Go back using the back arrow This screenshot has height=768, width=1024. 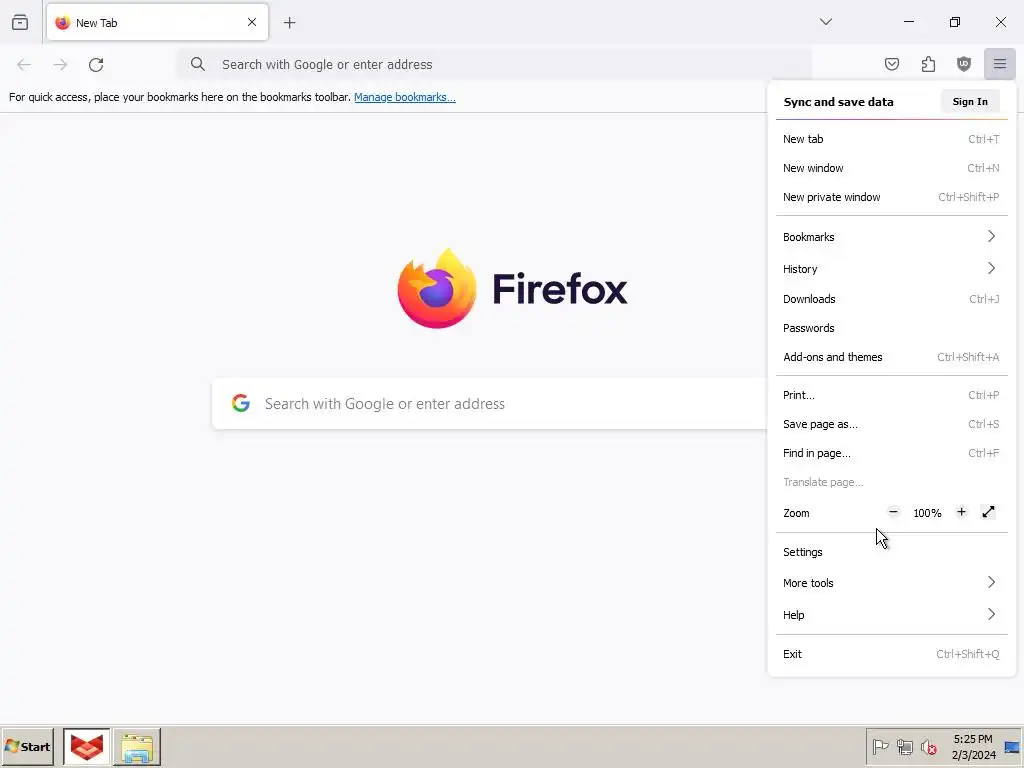pos(24,64)
